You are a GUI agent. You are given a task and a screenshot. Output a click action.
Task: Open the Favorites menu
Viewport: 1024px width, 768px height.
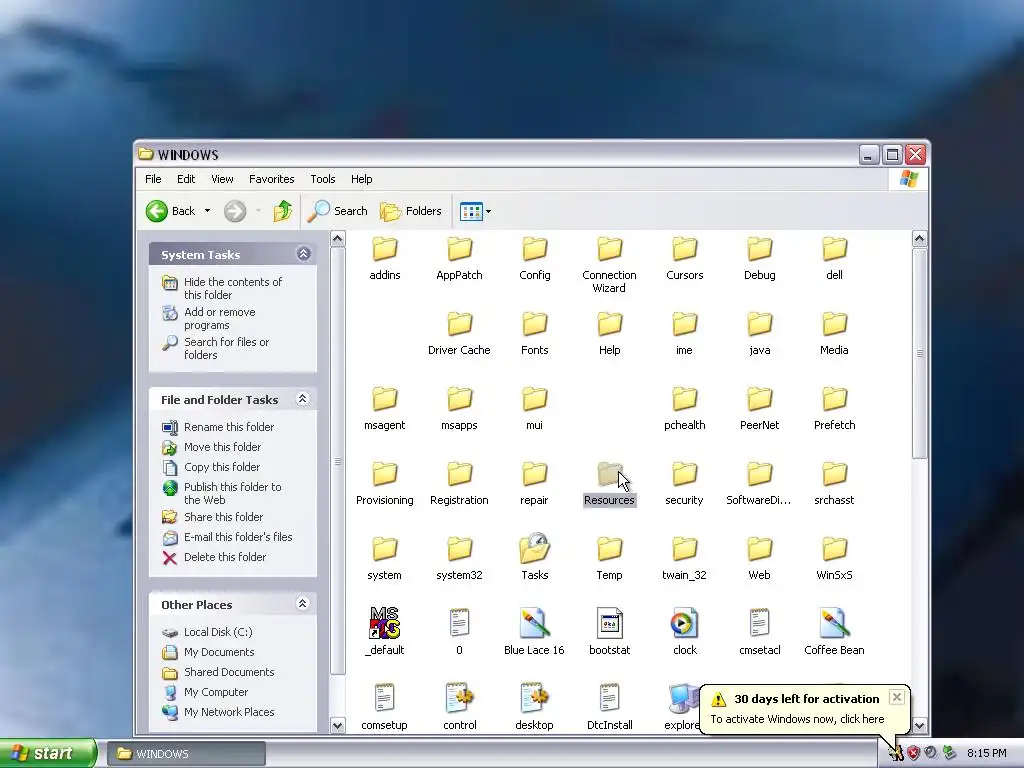[x=271, y=179]
